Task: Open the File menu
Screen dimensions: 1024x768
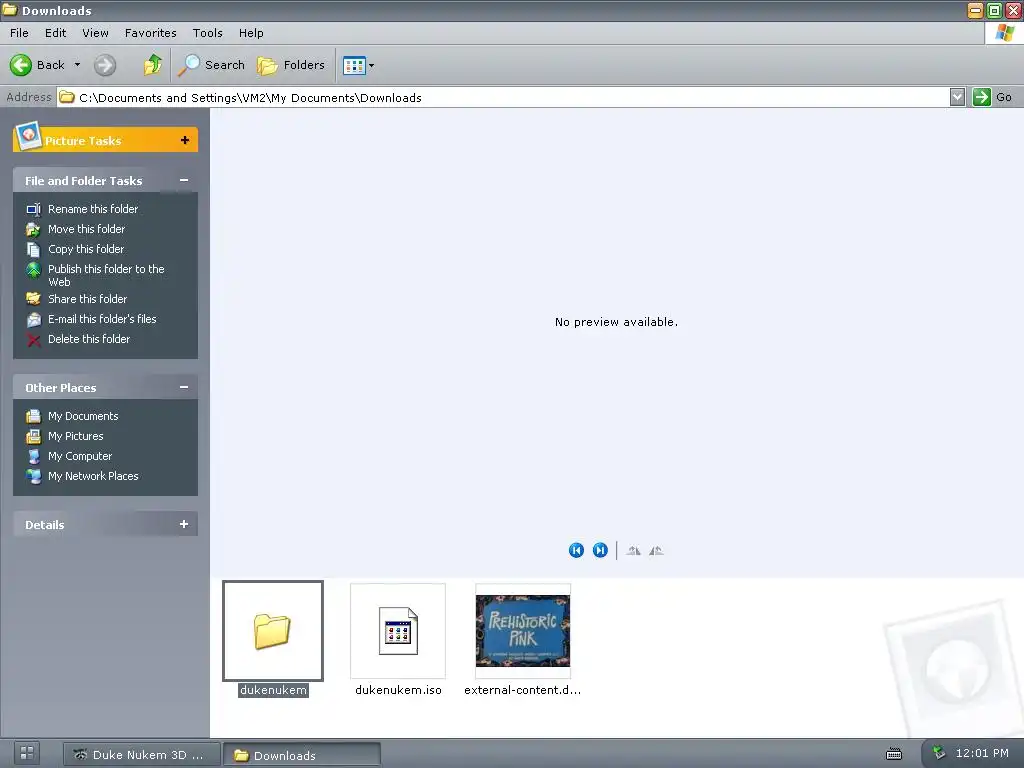Action: (19, 33)
